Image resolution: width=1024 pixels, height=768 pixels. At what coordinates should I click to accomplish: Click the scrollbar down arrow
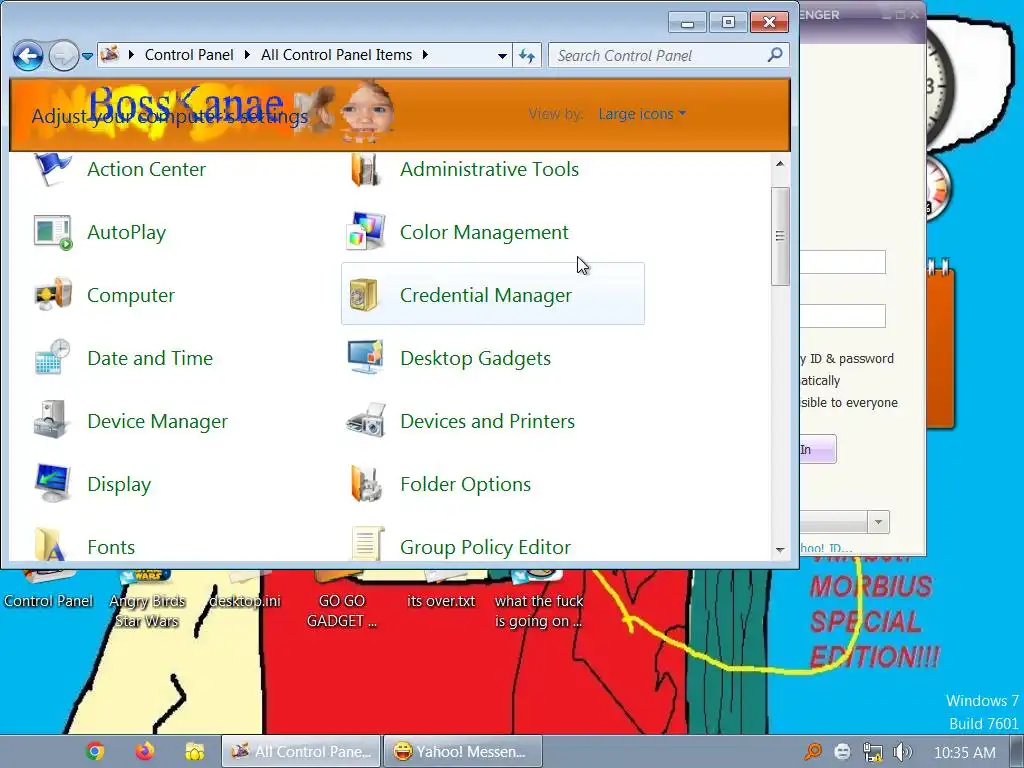[780, 551]
